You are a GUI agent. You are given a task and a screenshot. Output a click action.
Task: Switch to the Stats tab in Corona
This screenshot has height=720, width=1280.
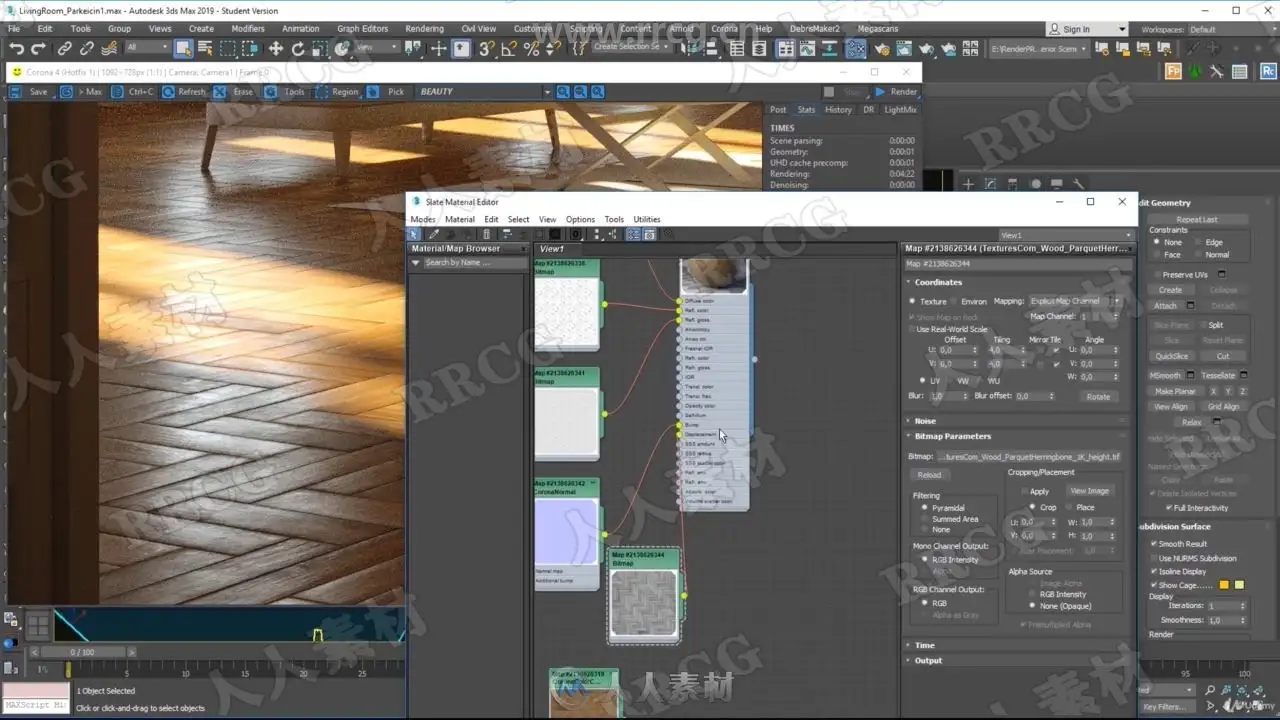(806, 110)
